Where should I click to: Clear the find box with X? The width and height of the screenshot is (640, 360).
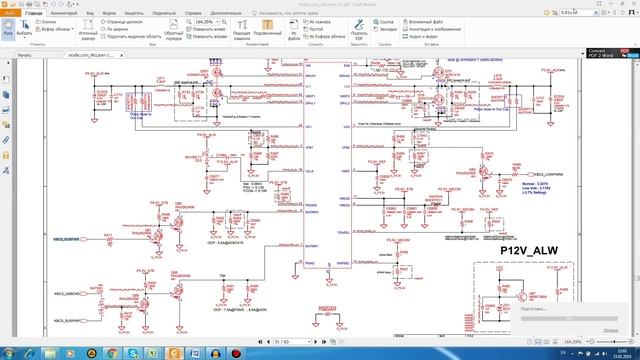(x=596, y=13)
